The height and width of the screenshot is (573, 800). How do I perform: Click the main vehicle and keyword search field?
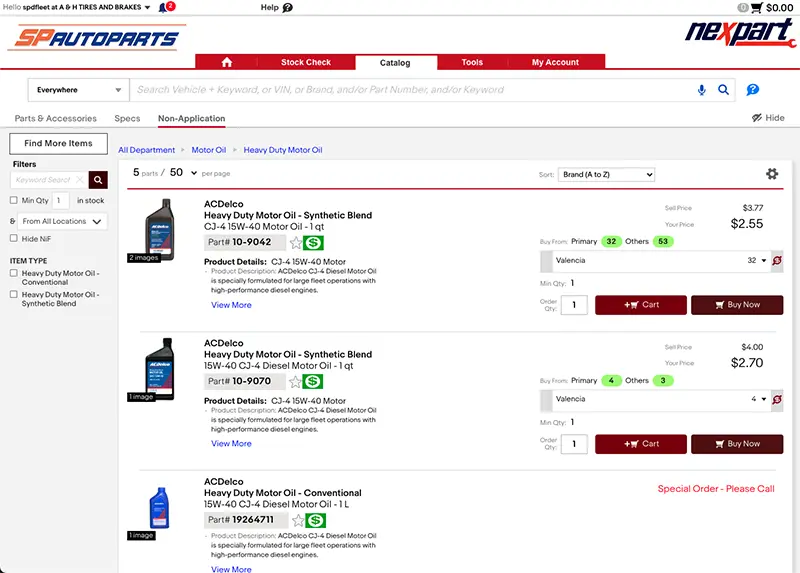[x=412, y=90]
